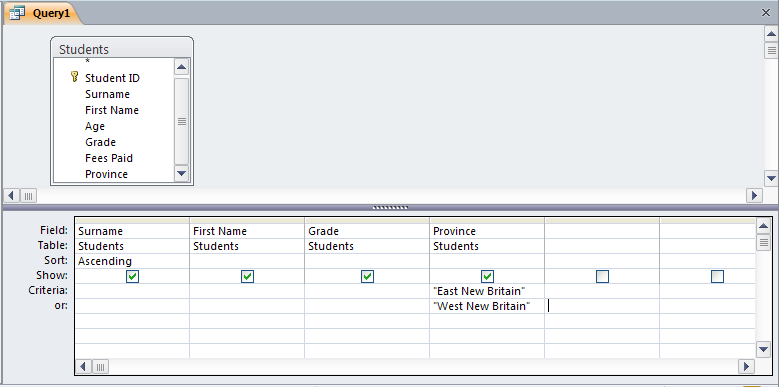Select Fees Paid in Students field list
Viewport: 779px width, 387px height.
pos(109,158)
